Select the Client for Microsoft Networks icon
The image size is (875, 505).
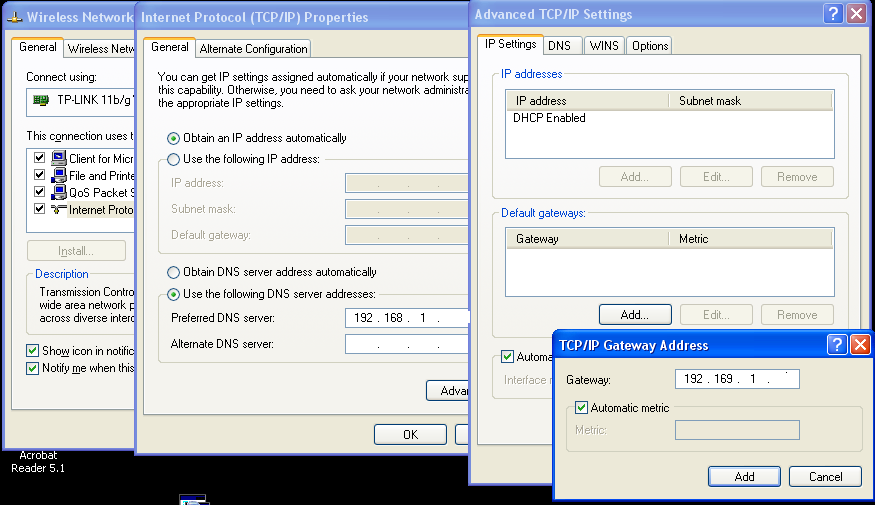coord(59,158)
